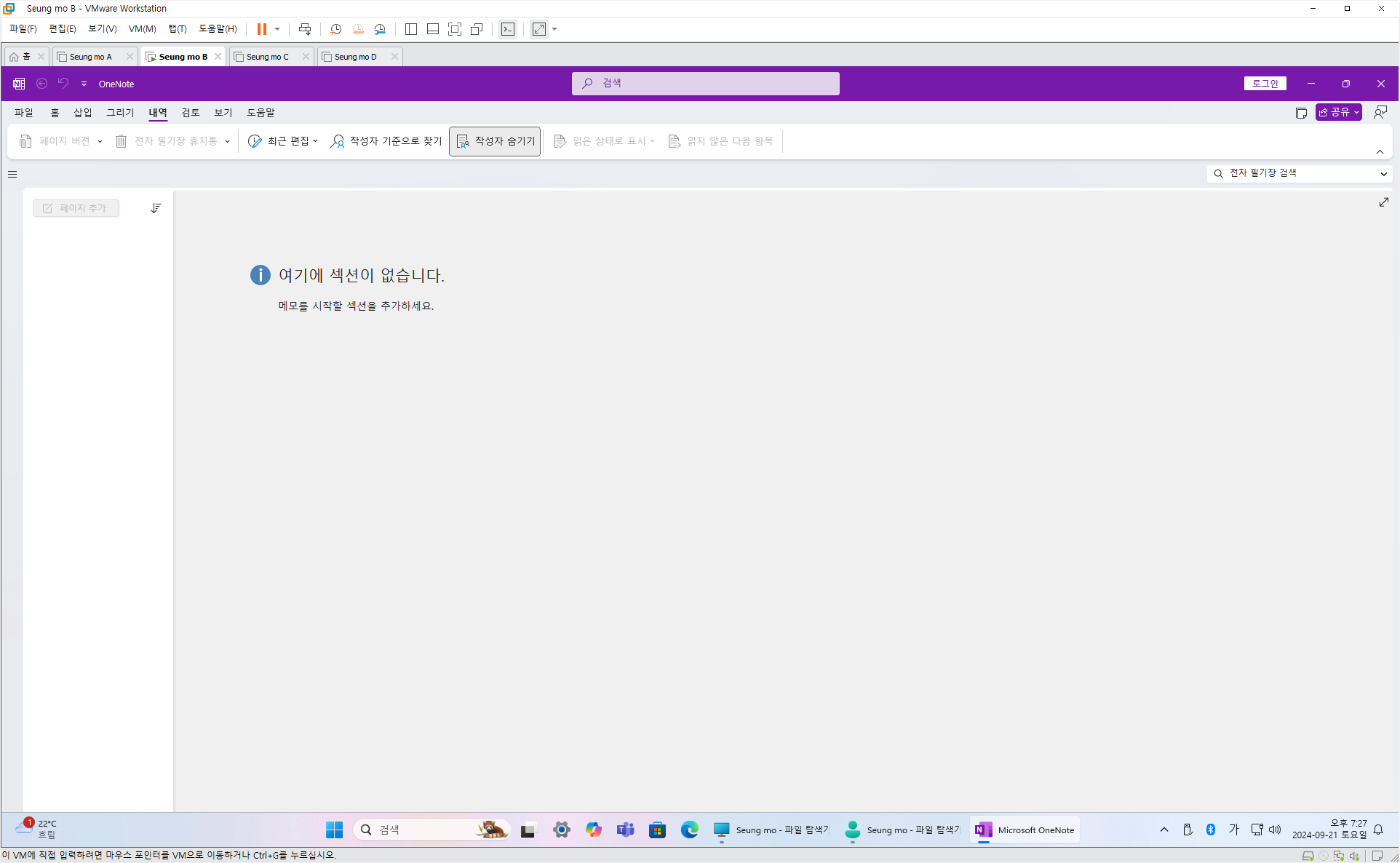Open VMware console view icon
This screenshot has width=1400, height=863.
coord(508,29)
